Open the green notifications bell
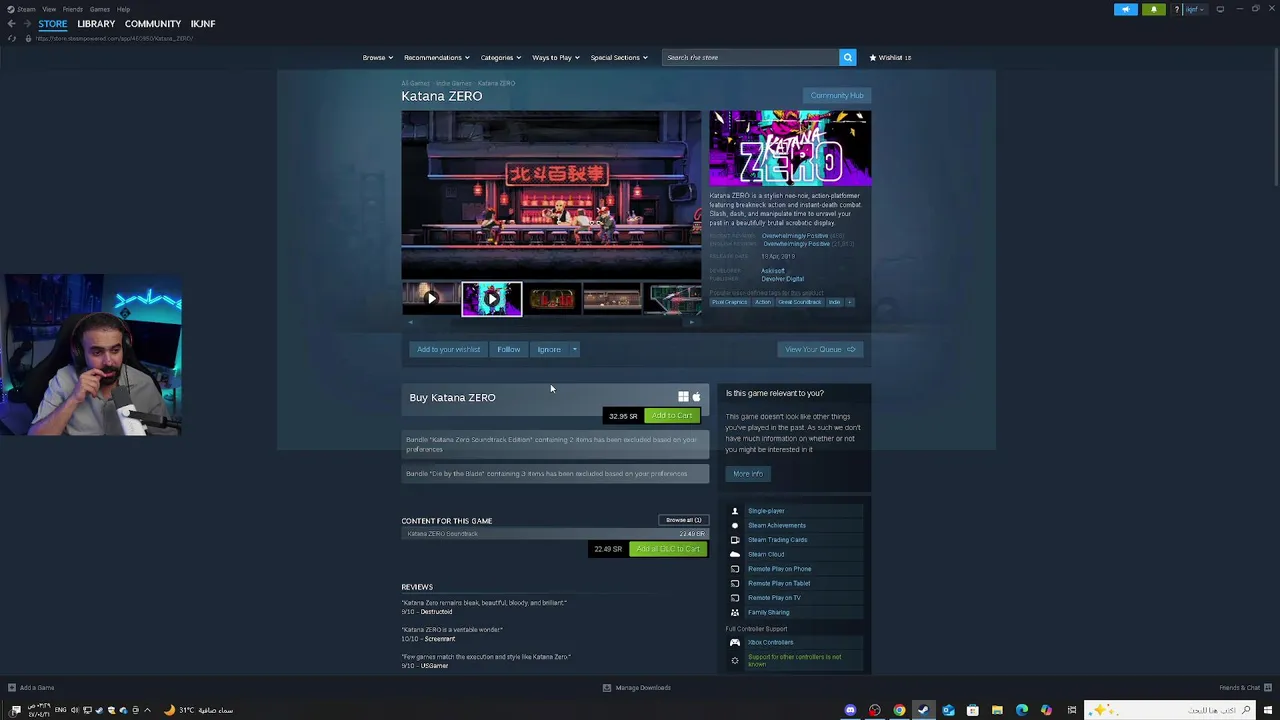Viewport: 1280px width, 720px height. coord(1153,9)
